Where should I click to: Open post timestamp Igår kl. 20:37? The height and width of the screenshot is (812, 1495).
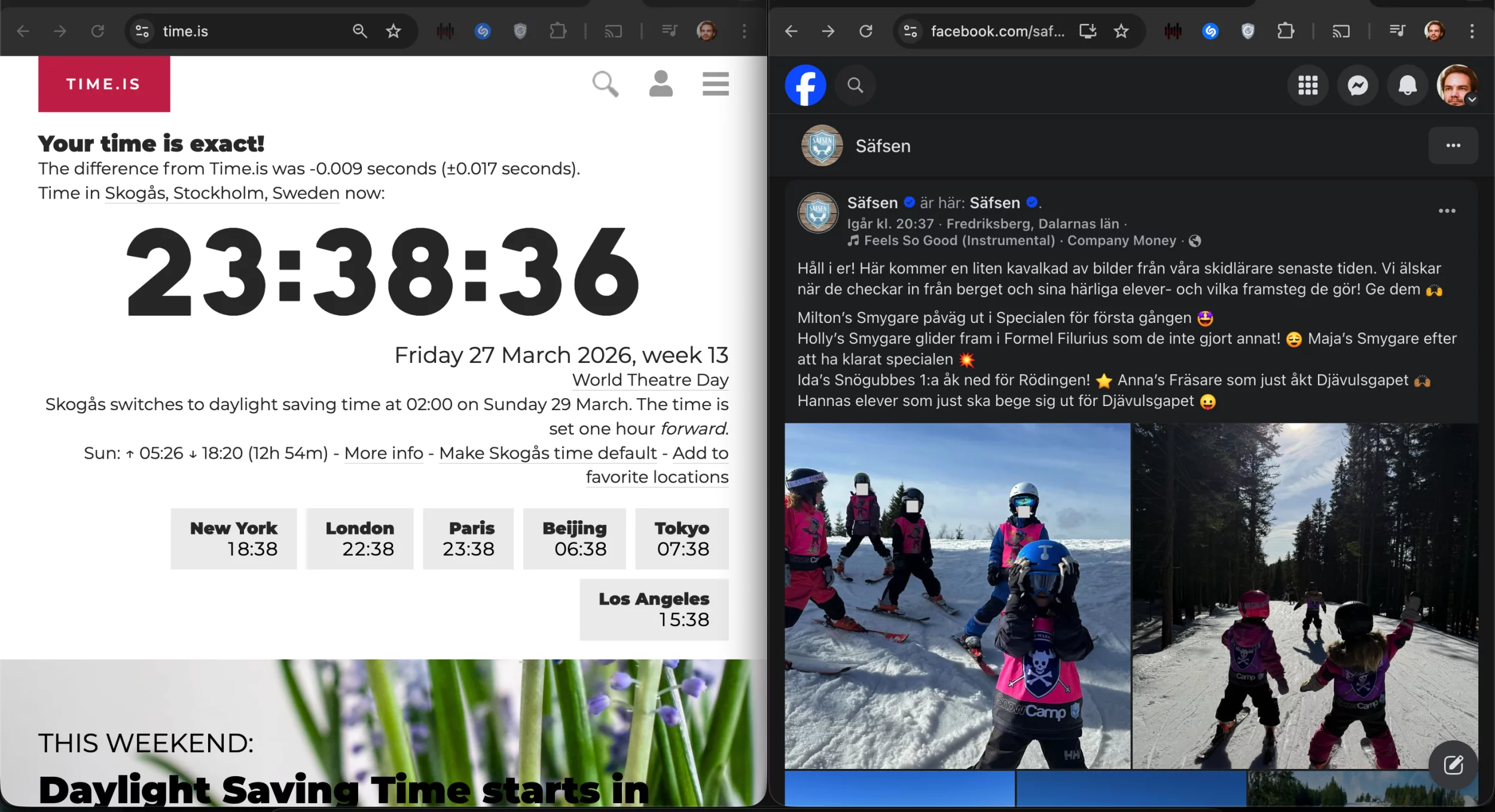(x=890, y=224)
